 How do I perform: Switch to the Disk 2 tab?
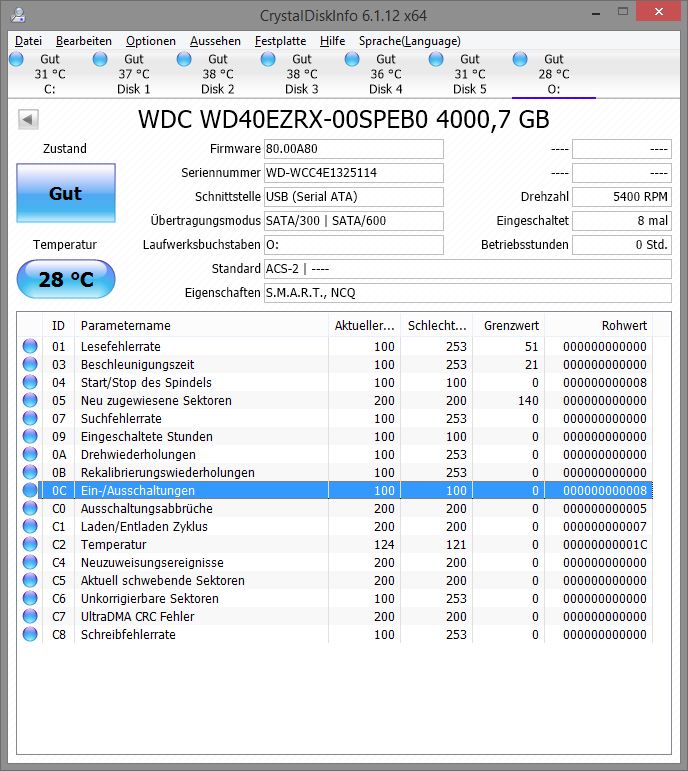[x=218, y=74]
